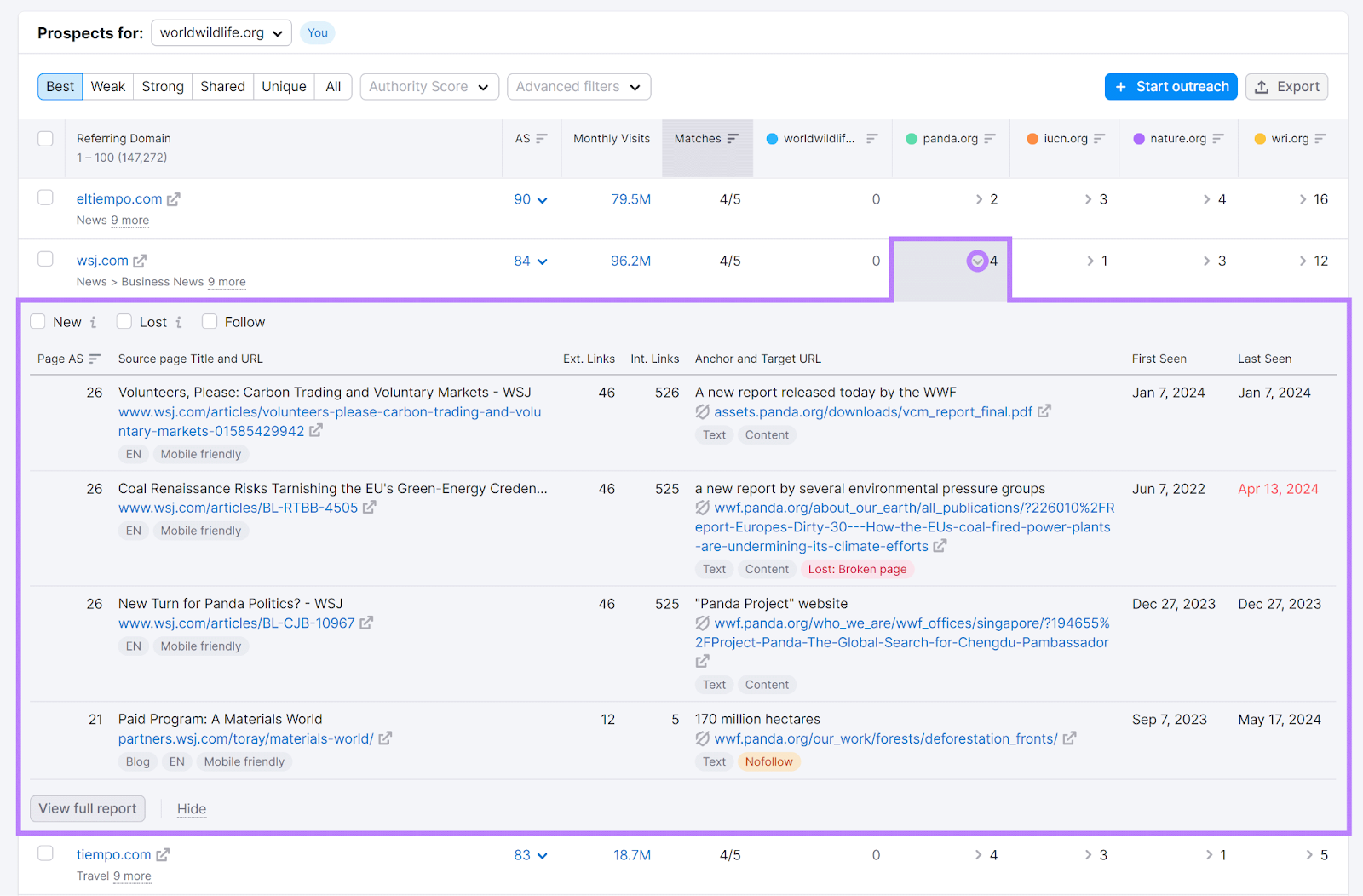Click the purple check-circle icon in the panda.org cell
Viewport: 1363px width, 896px height.
(977, 261)
